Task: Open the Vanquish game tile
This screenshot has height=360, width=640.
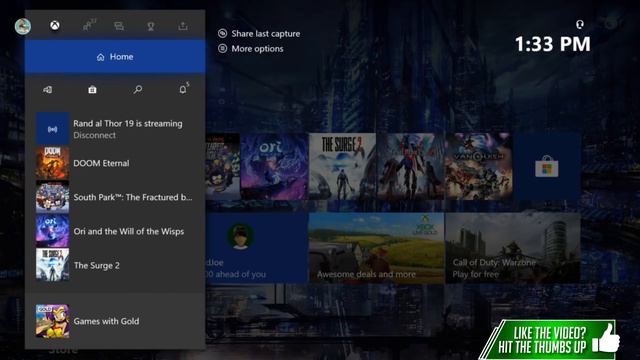Action: point(478,167)
